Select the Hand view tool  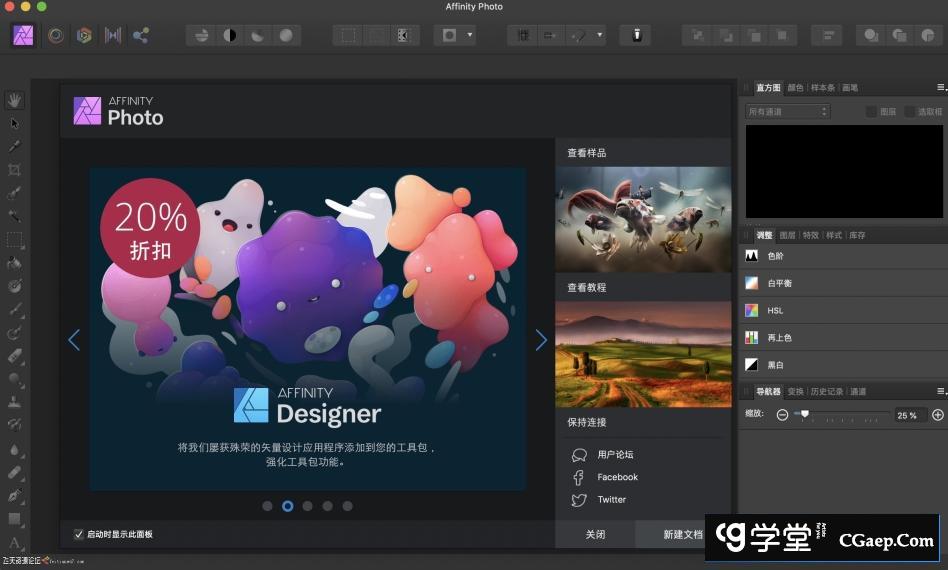coord(15,100)
